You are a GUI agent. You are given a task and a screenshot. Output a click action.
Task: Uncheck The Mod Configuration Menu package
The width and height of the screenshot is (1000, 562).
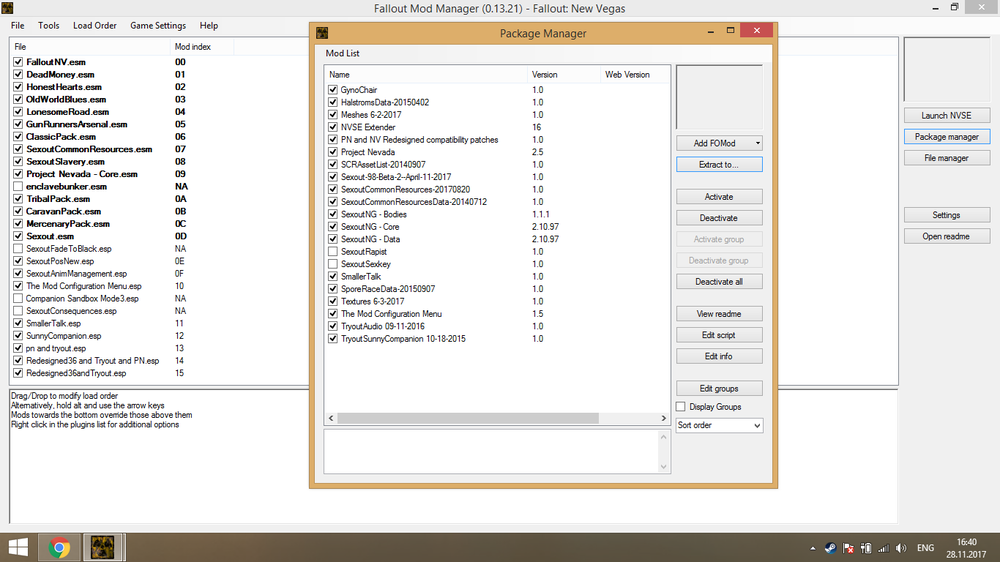pos(333,314)
